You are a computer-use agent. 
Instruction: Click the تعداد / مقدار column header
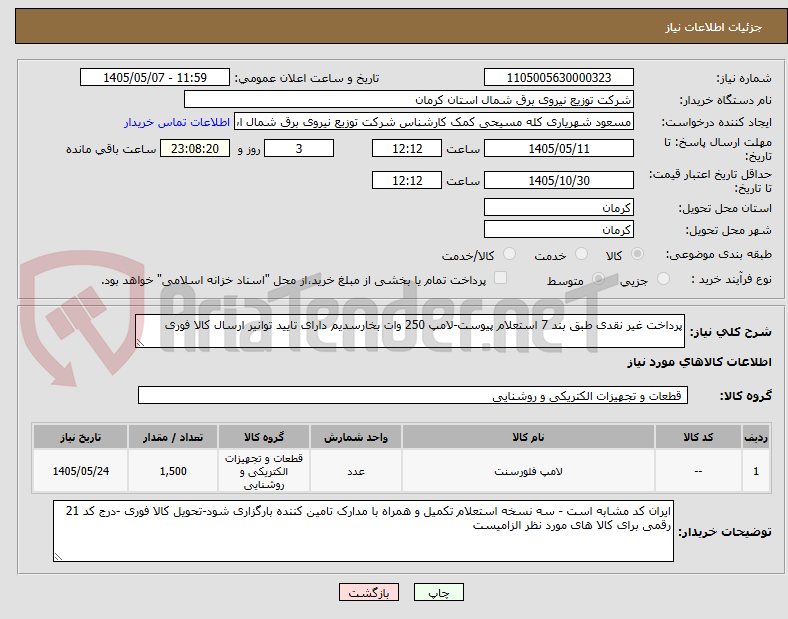tap(173, 437)
